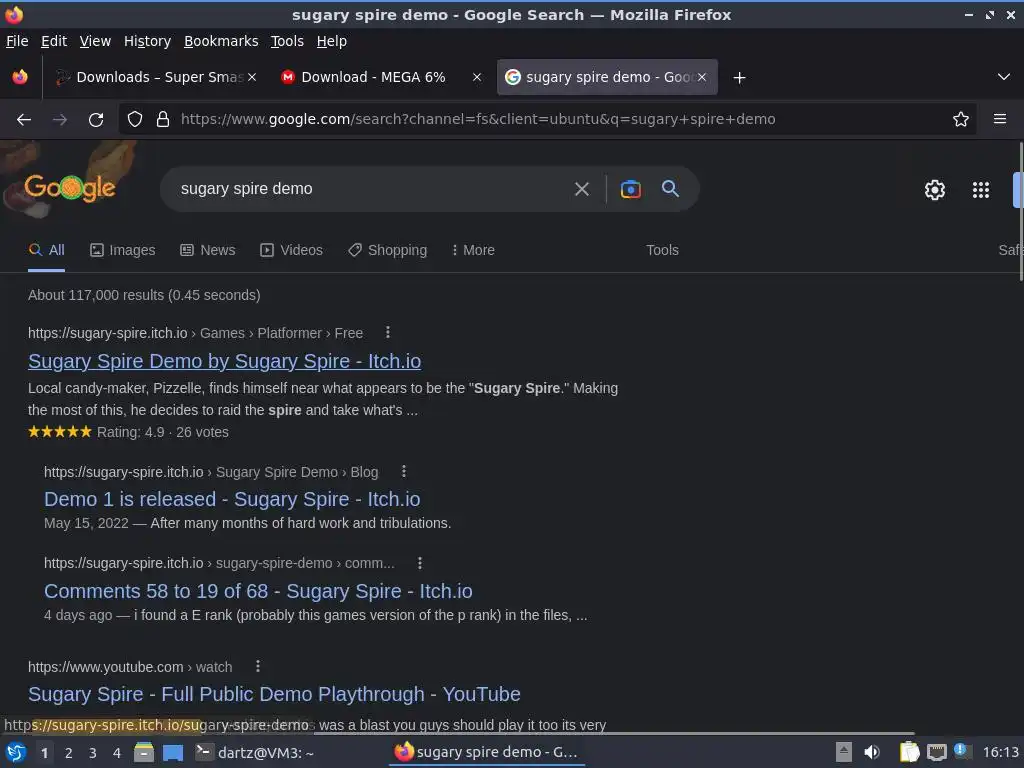The width and height of the screenshot is (1024, 768).
Task: Click the 16:13 taskbar clock
Action: (1000, 752)
